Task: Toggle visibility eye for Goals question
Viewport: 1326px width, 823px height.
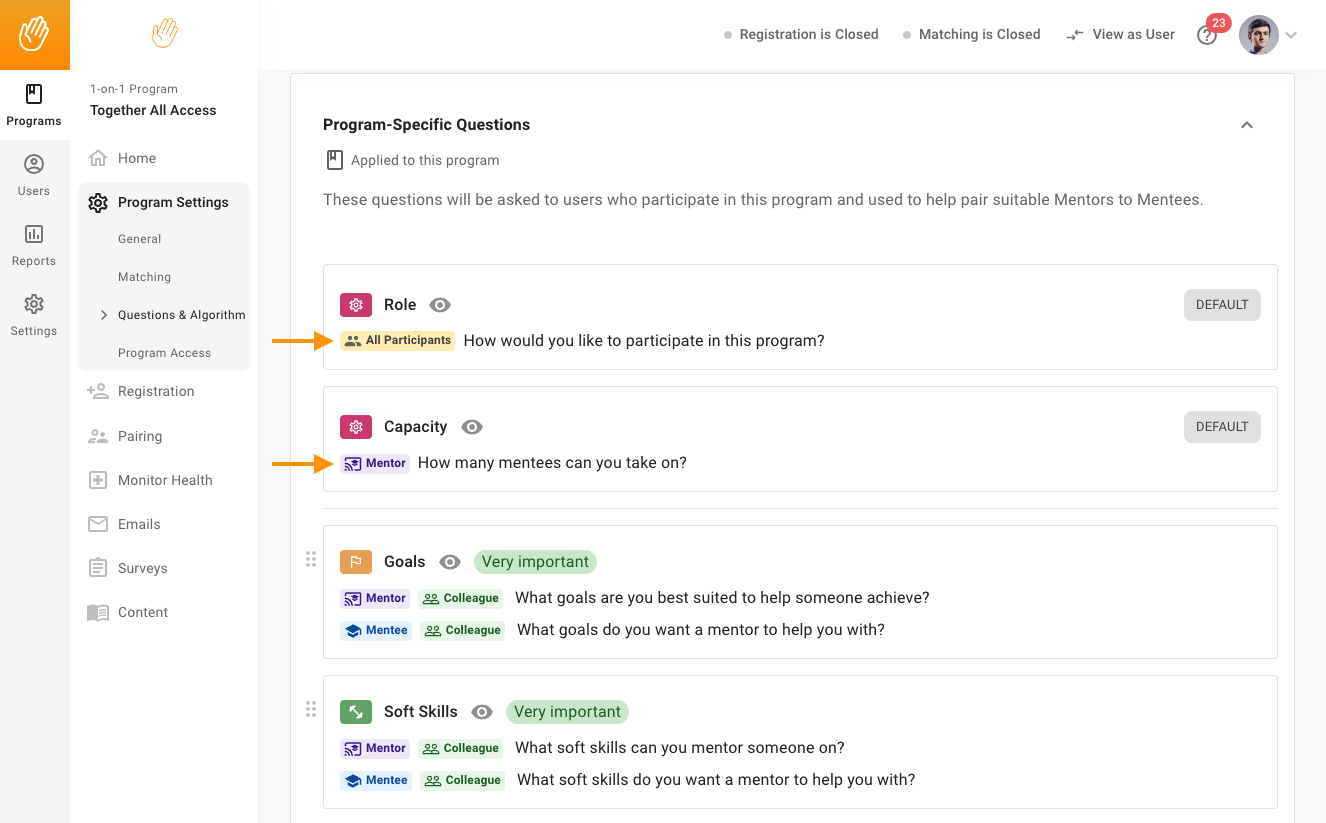Action: click(x=450, y=562)
